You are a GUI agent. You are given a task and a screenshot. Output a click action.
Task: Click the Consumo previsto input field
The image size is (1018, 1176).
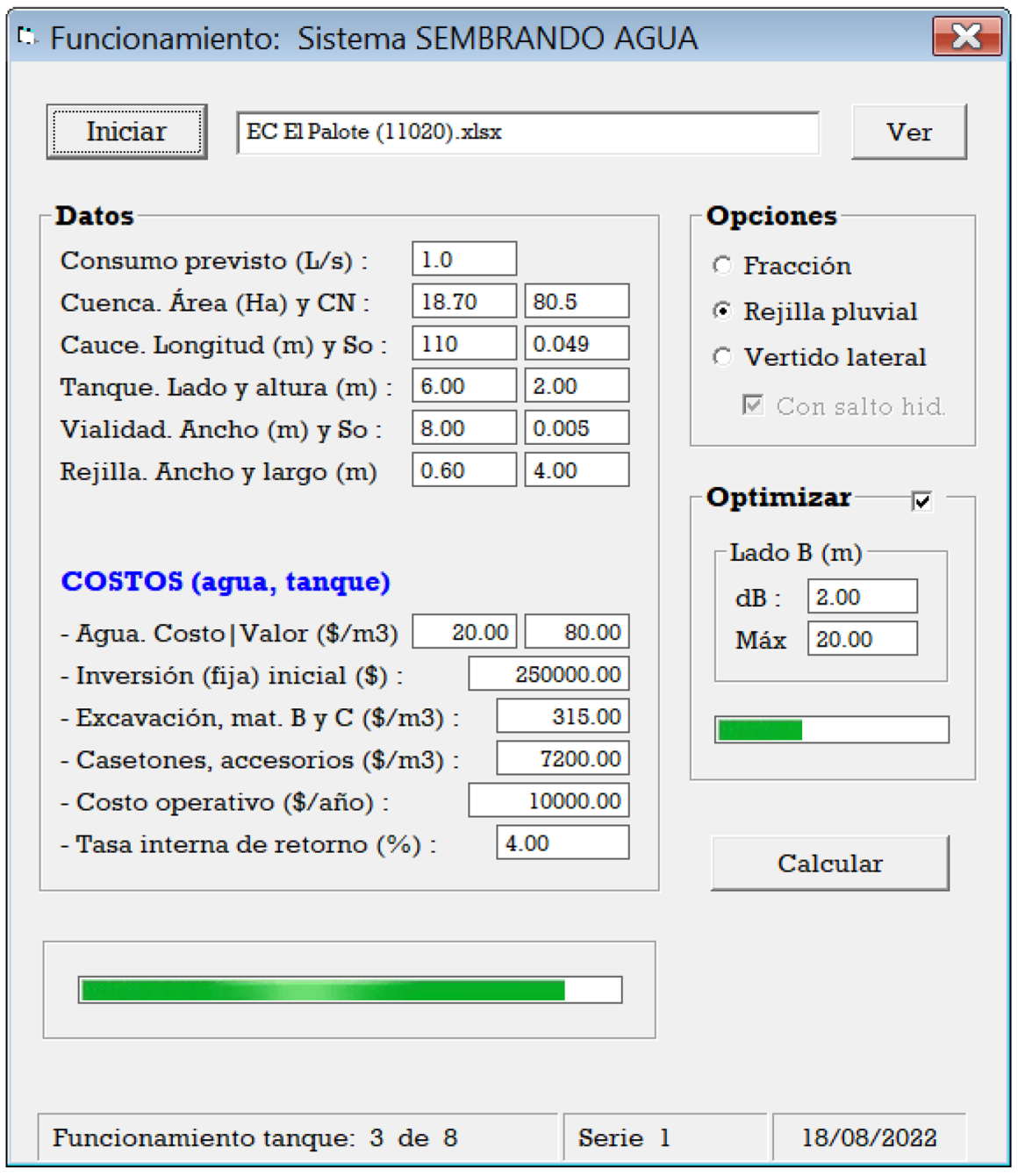coord(464,260)
